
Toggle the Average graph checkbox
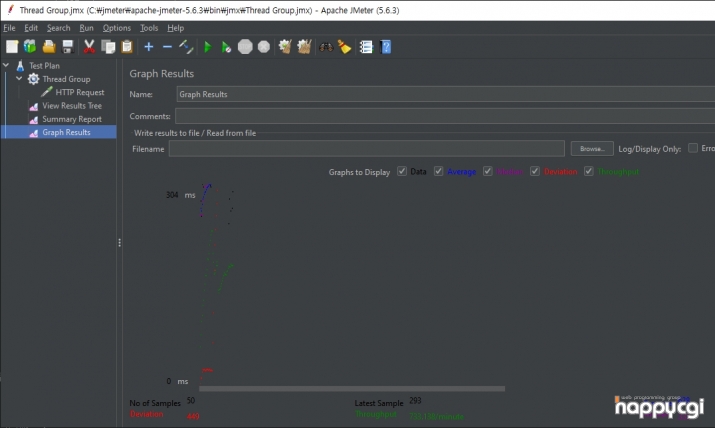click(x=438, y=171)
